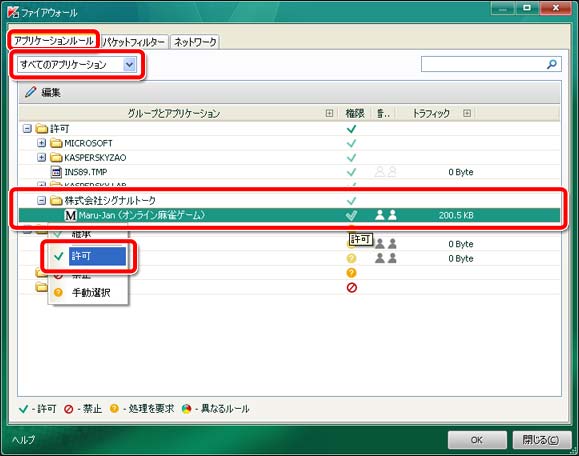
Task: Expand the KASPERSKYZAO folder
Action: [41, 158]
